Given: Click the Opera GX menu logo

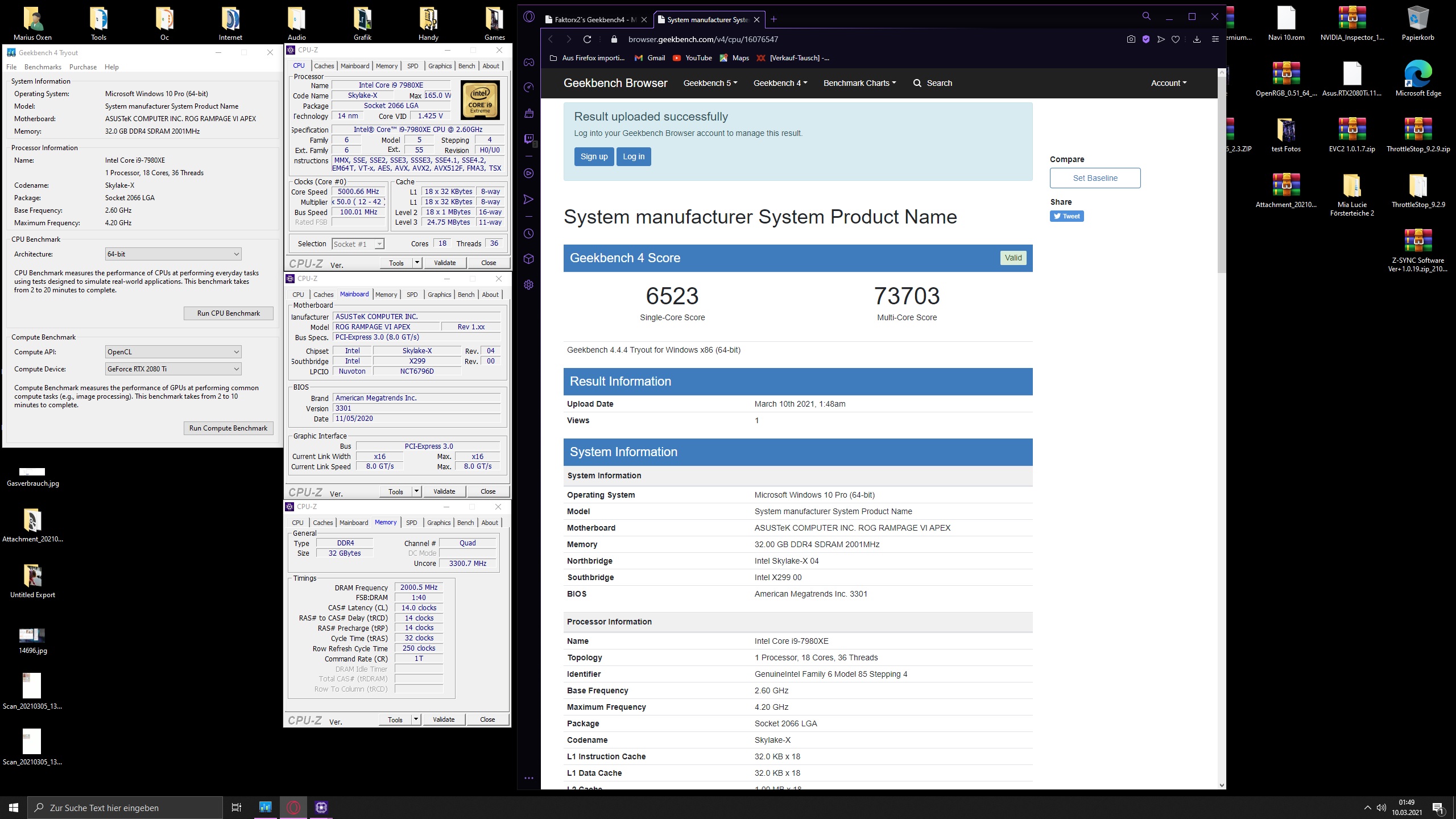Looking at the screenshot, I should 529,16.
